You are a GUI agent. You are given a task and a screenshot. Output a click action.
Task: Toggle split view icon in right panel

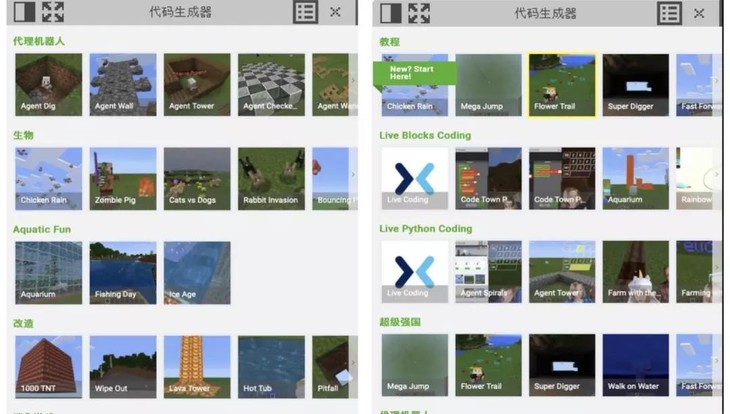(x=391, y=13)
